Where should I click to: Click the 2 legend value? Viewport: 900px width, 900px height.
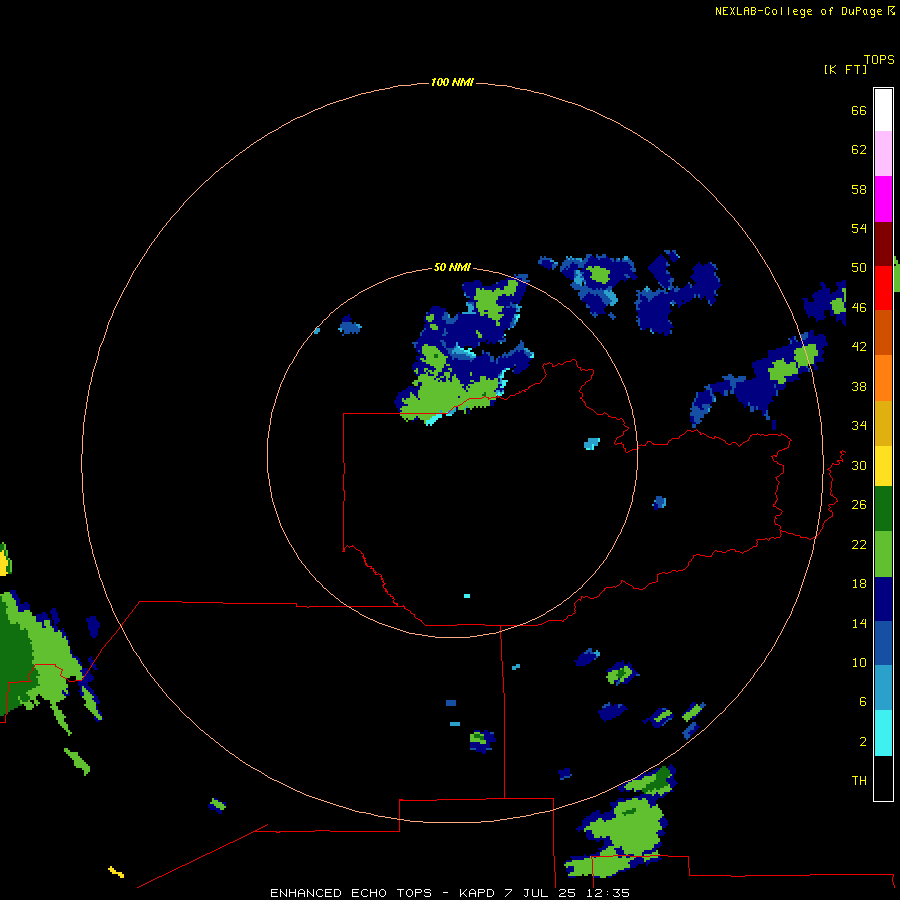(x=862, y=742)
